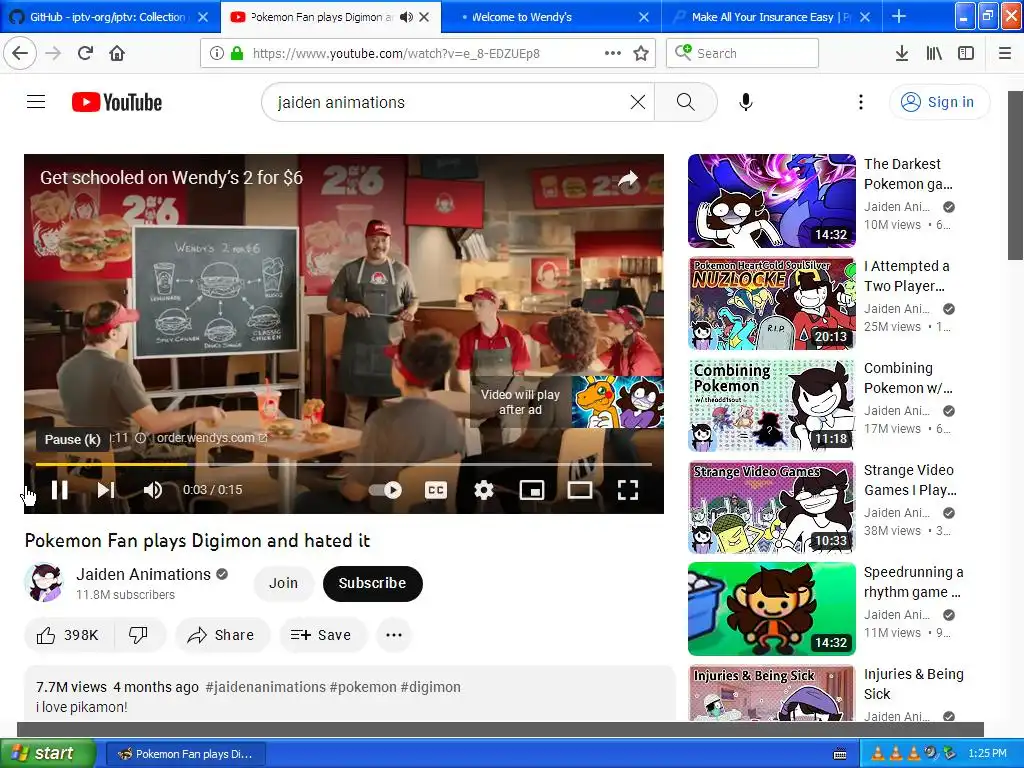Click the #pokemon hashtag
Image resolution: width=1024 pixels, height=768 pixels.
pyautogui.click(x=363, y=687)
